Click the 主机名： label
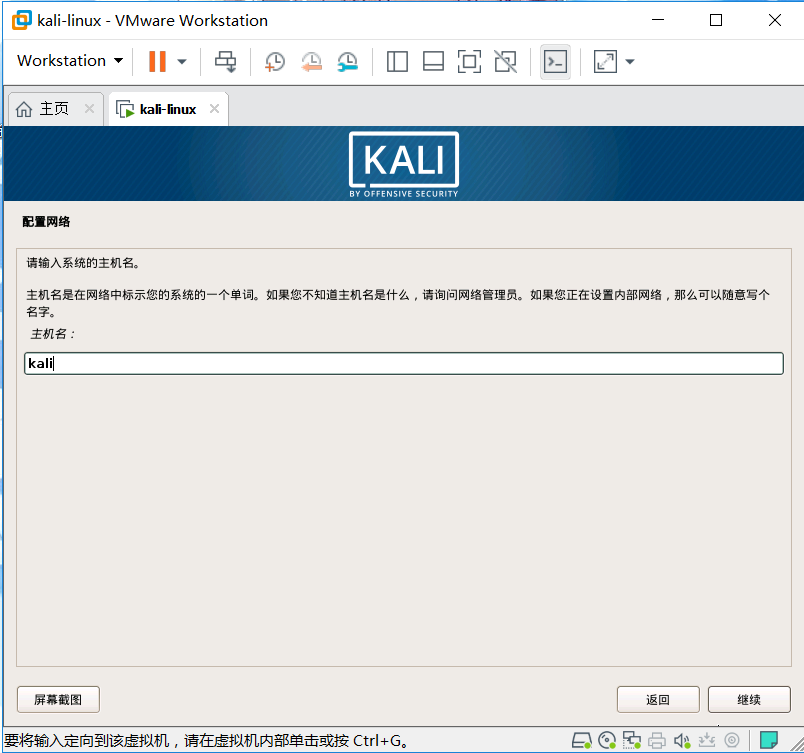This screenshot has height=753, width=804. point(53,334)
